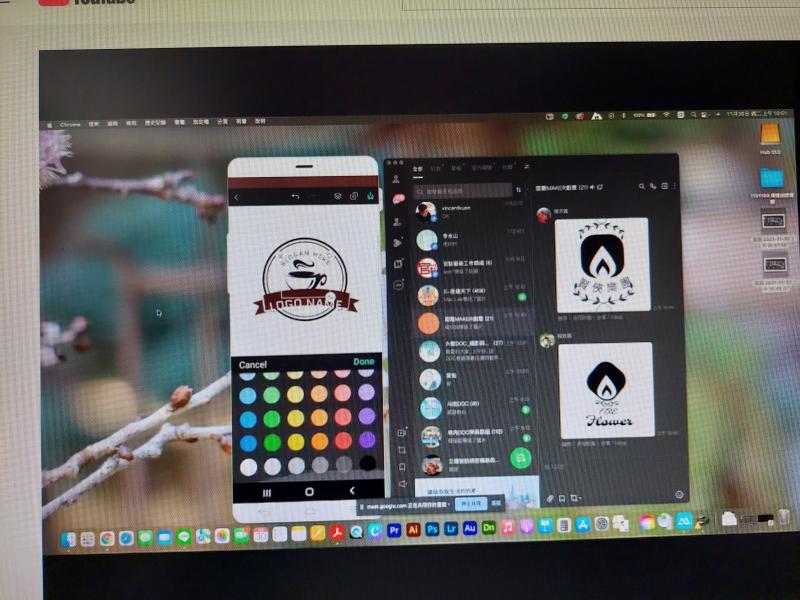
Task: Choose the bright green color swatch
Action: coord(271,442)
